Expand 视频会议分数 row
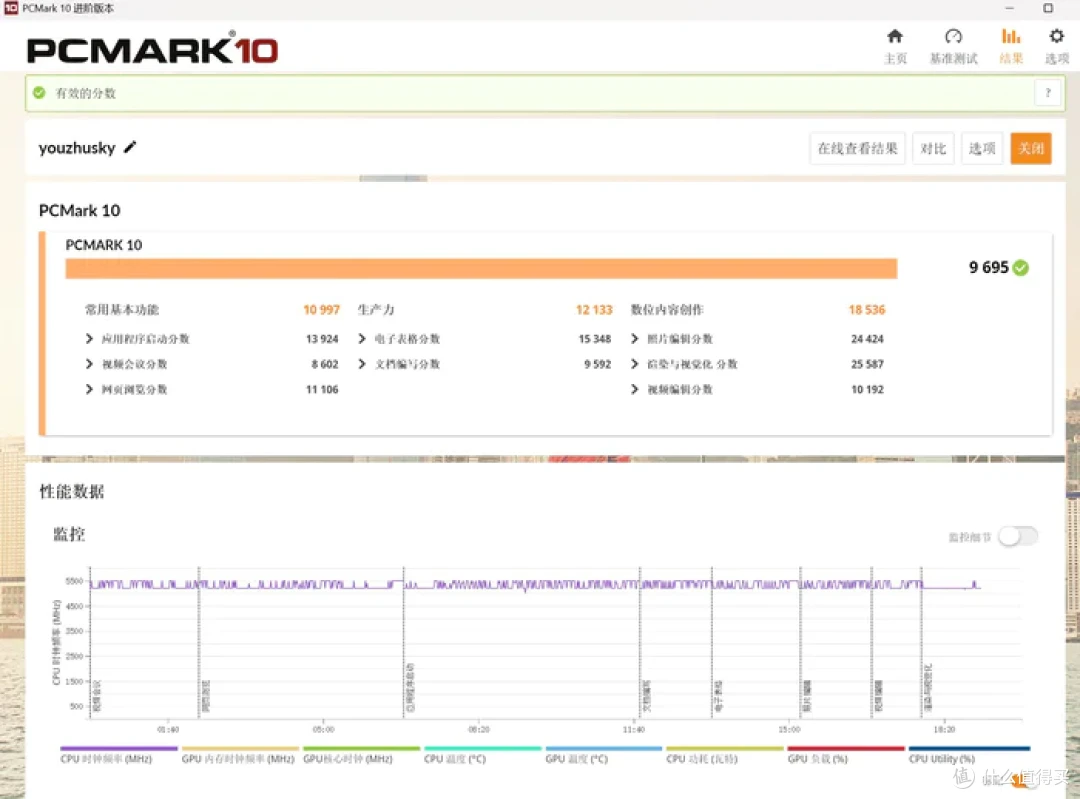 pyautogui.click(x=90, y=364)
